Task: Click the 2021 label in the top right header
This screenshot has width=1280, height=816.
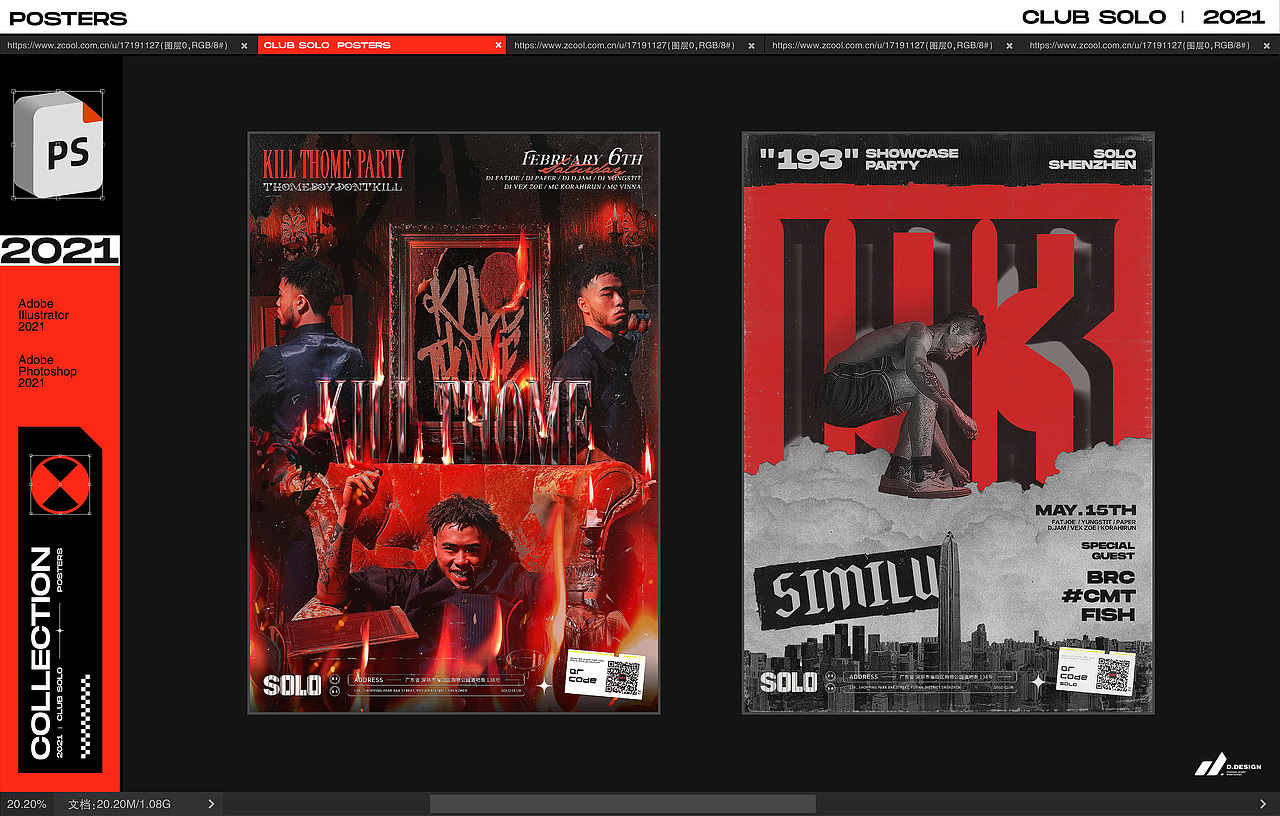Action: [1234, 17]
